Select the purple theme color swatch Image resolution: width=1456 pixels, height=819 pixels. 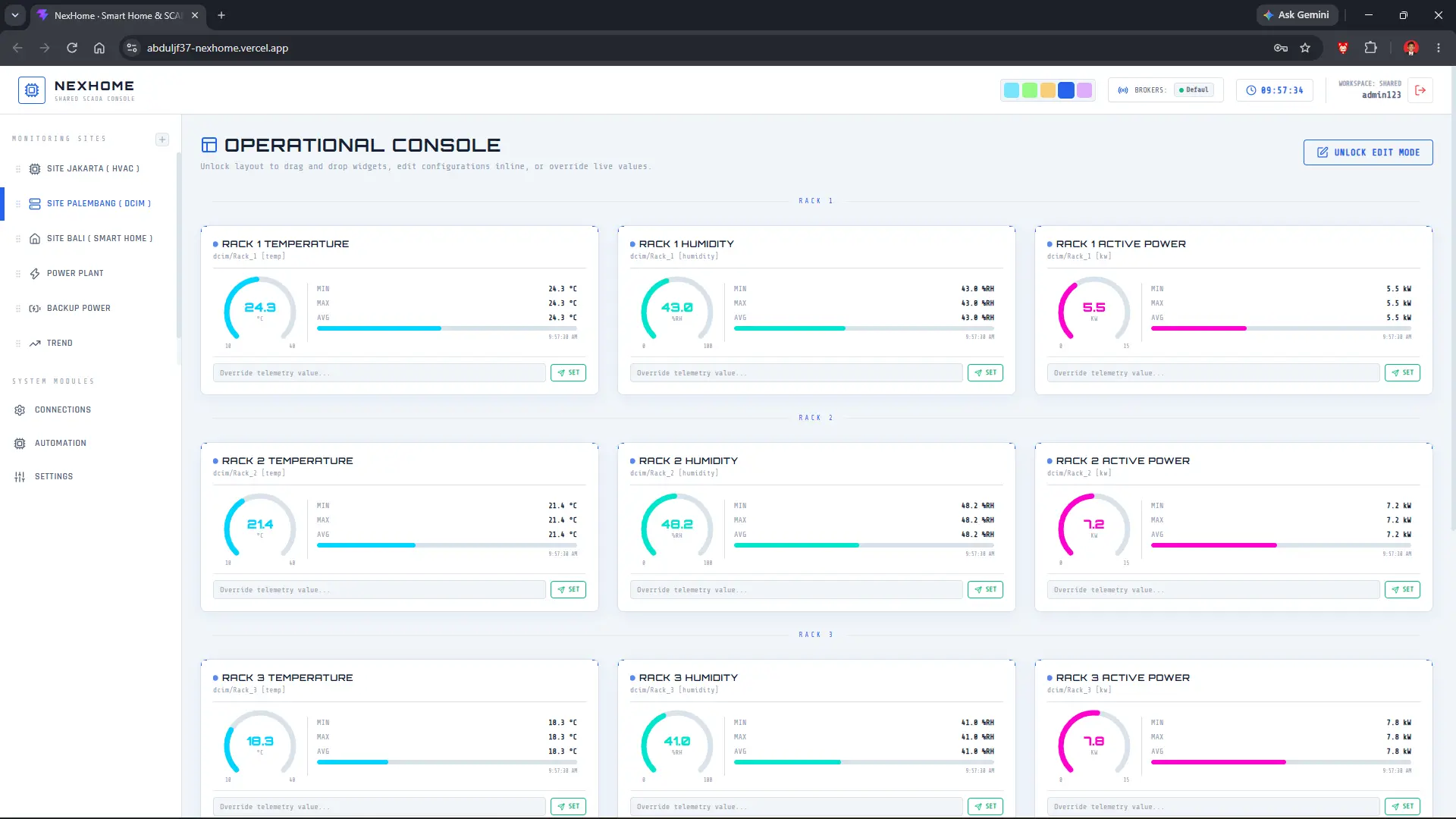click(1084, 91)
